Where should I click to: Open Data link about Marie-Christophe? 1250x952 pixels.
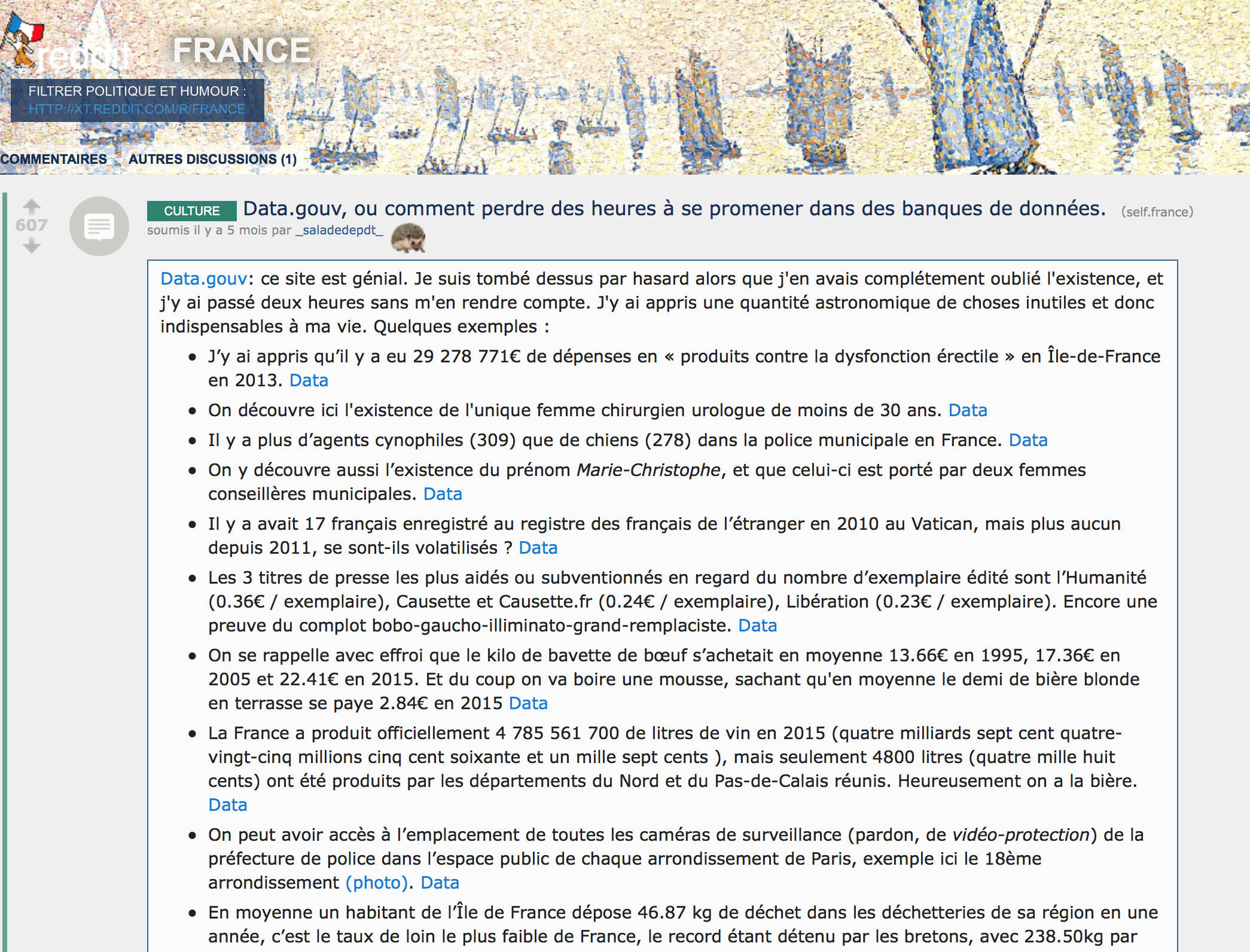443,494
